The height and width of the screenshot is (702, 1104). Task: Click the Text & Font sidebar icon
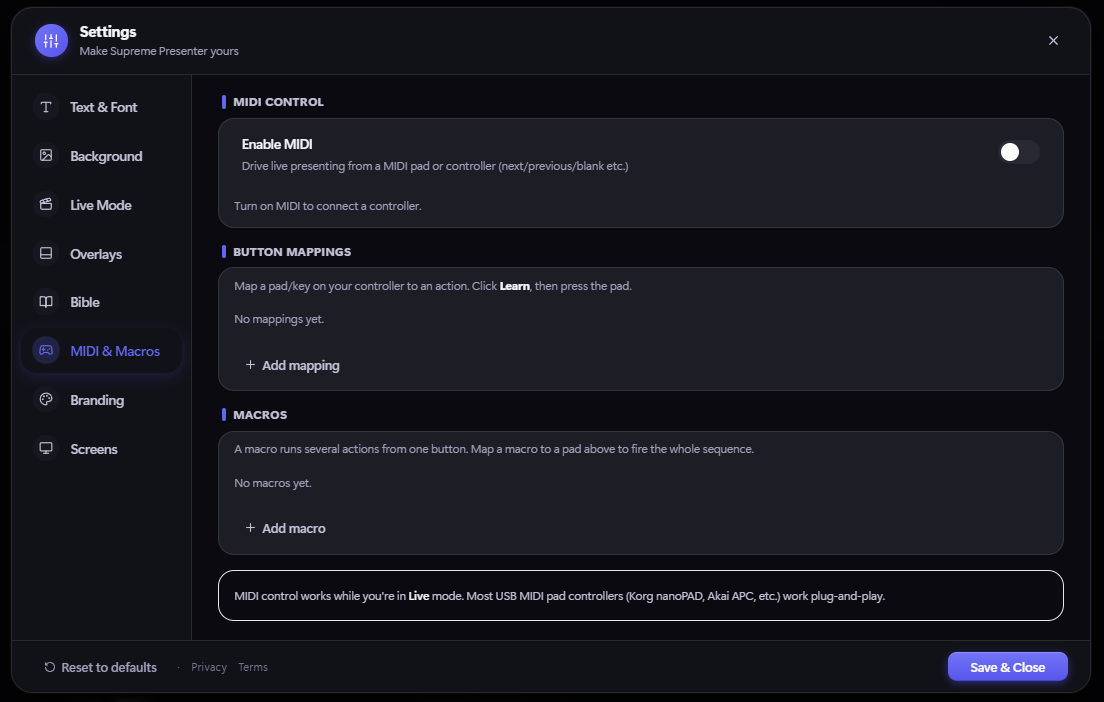46,107
